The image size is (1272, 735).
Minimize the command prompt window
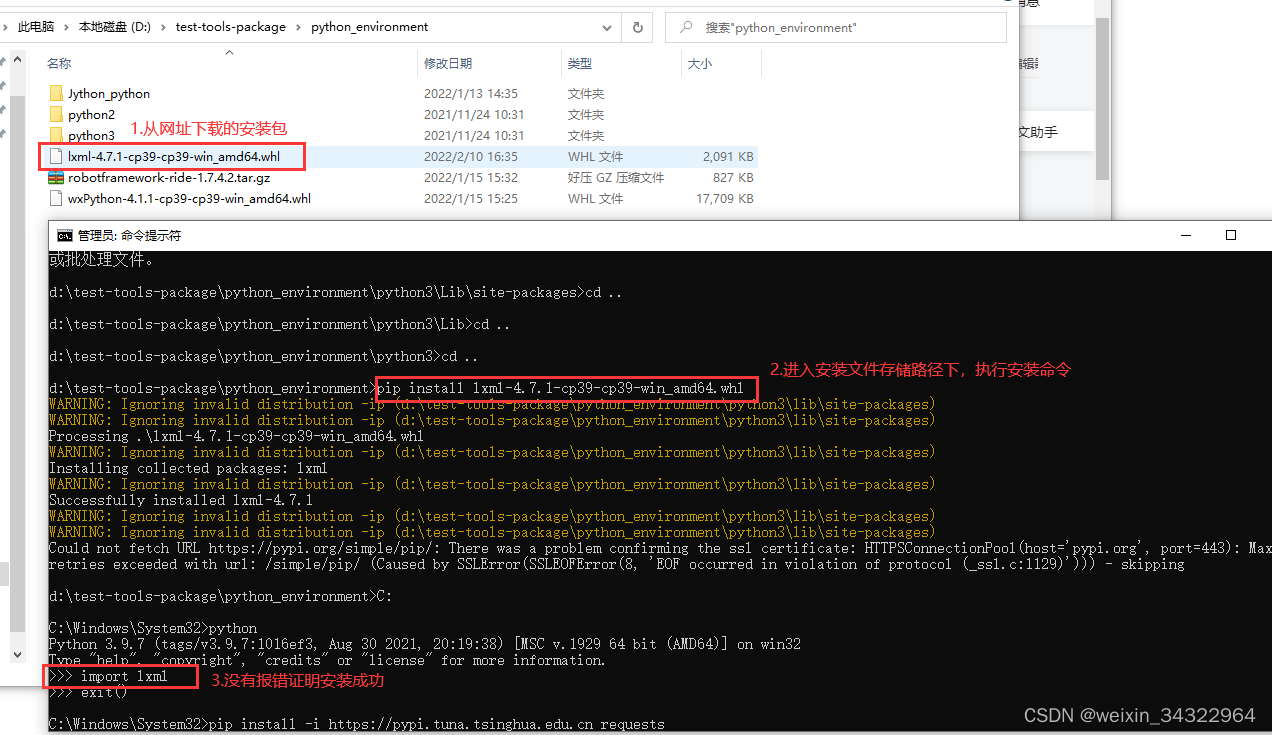[x=1185, y=236]
